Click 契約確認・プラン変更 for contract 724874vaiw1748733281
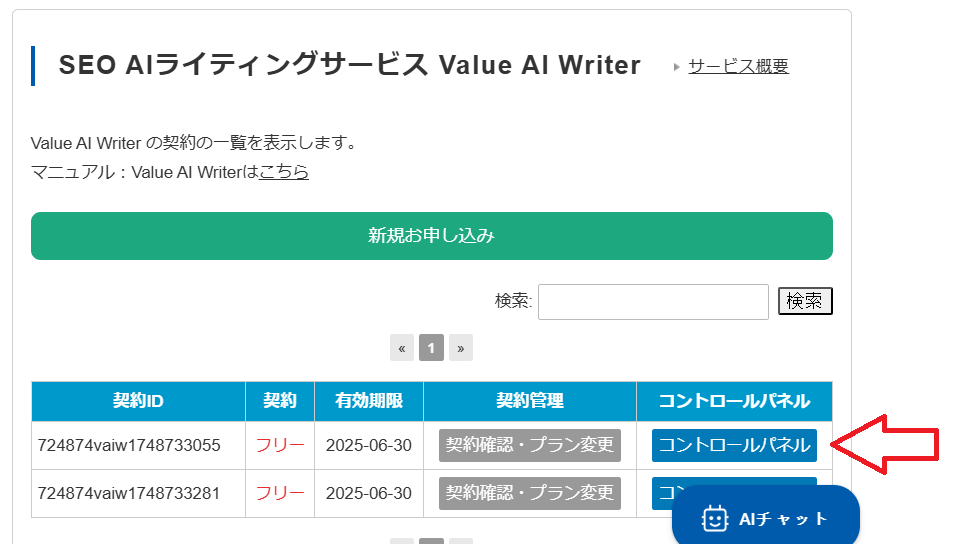Viewport: 978px width, 544px height. tap(530, 493)
